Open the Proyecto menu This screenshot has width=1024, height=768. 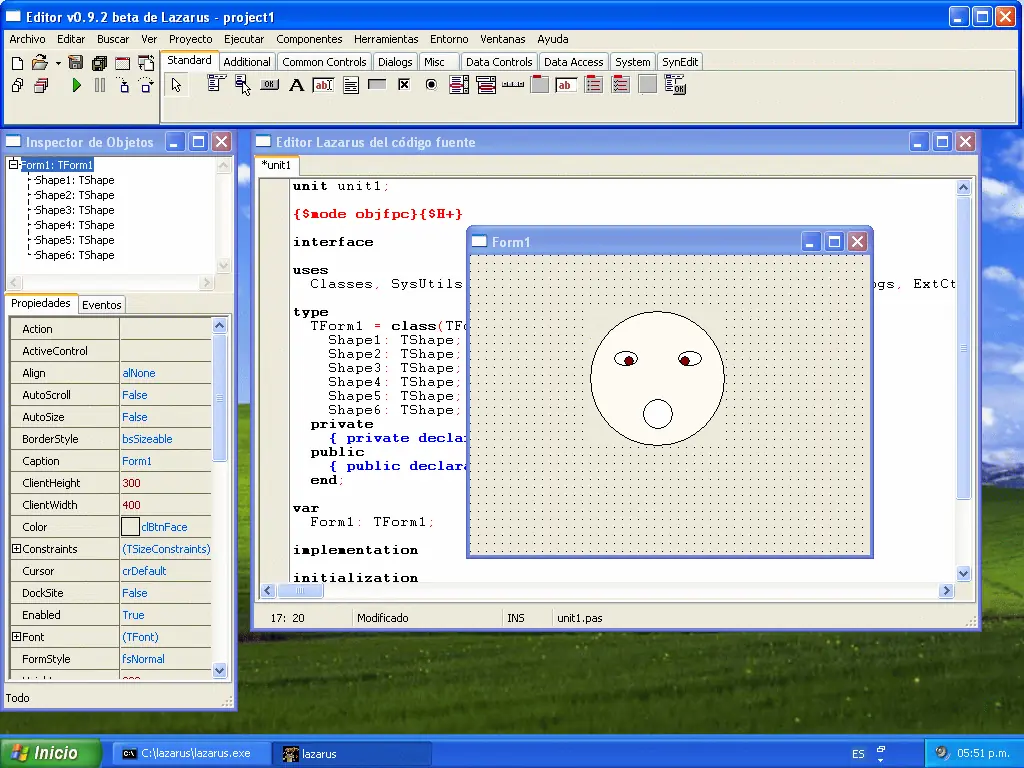pos(190,39)
